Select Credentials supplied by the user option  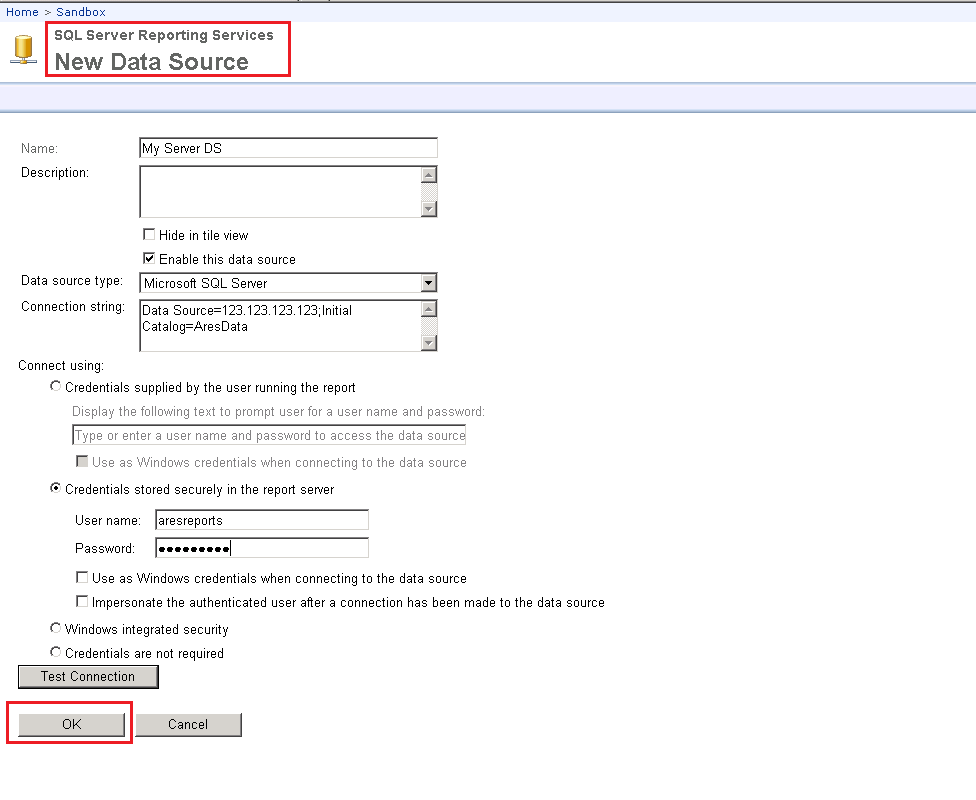55,386
